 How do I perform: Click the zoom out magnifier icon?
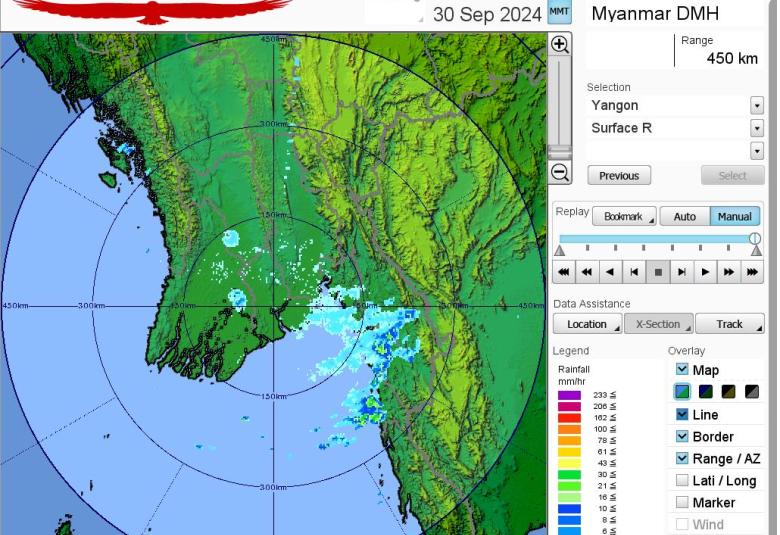point(560,173)
